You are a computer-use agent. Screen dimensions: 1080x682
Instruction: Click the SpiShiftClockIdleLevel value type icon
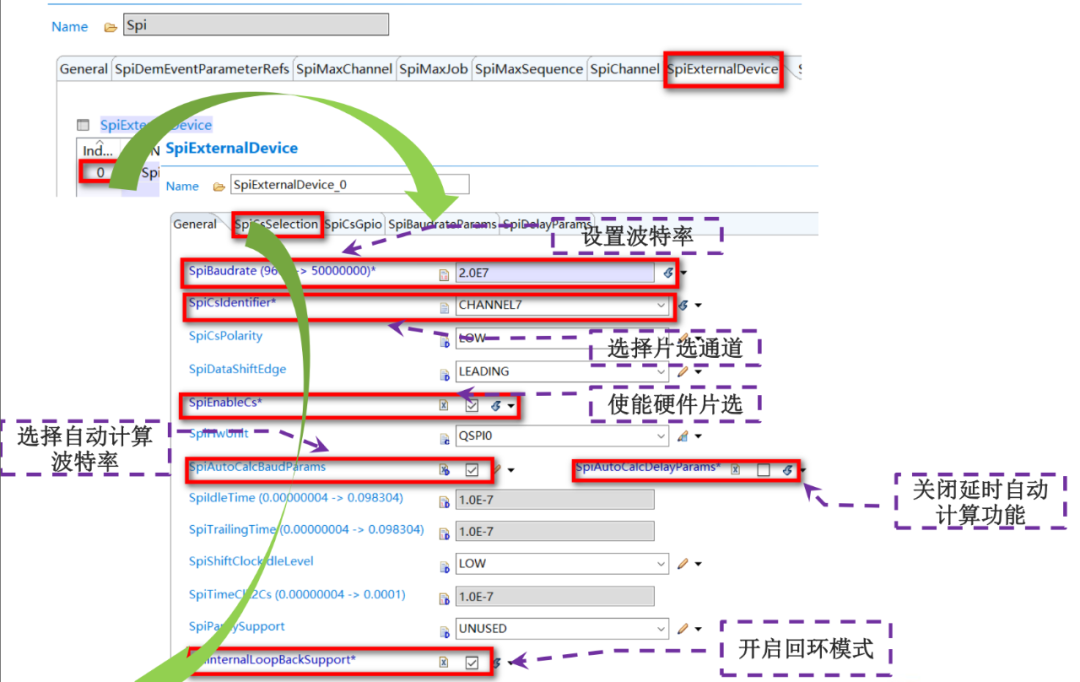(x=444, y=566)
